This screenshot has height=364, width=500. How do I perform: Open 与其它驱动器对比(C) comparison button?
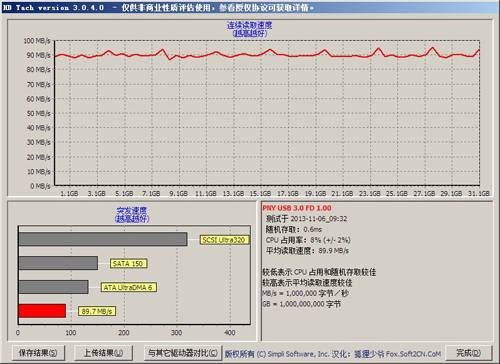click(x=183, y=352)
